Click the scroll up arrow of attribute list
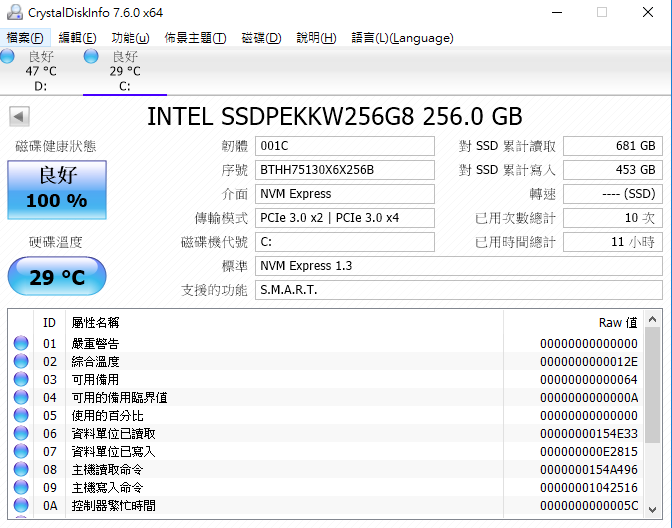 (652, 319)
